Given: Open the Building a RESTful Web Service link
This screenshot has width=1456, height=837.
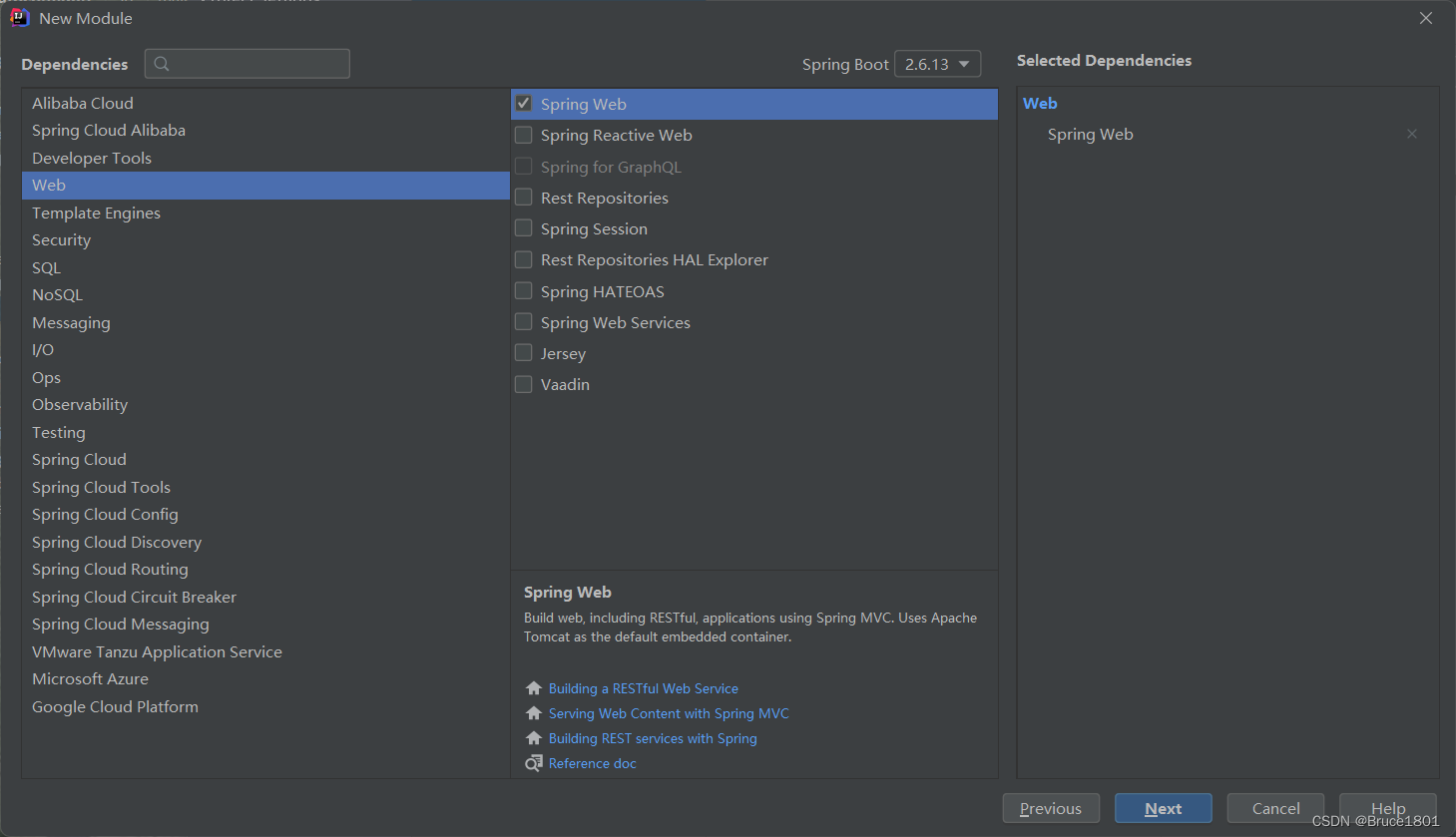Looking at the screenshot, I should (644, 688).
